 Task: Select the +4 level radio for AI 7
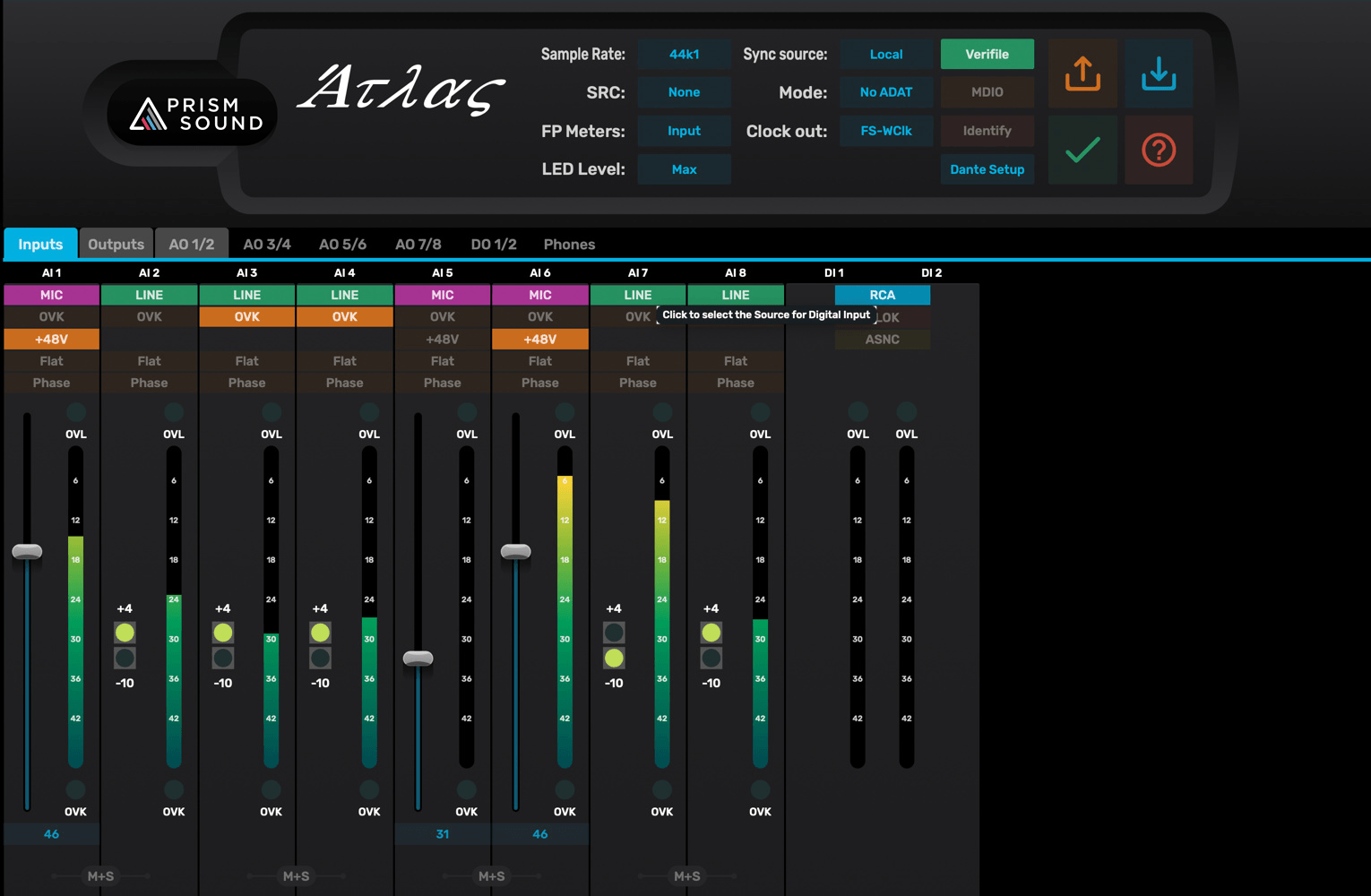coord(614,633)
